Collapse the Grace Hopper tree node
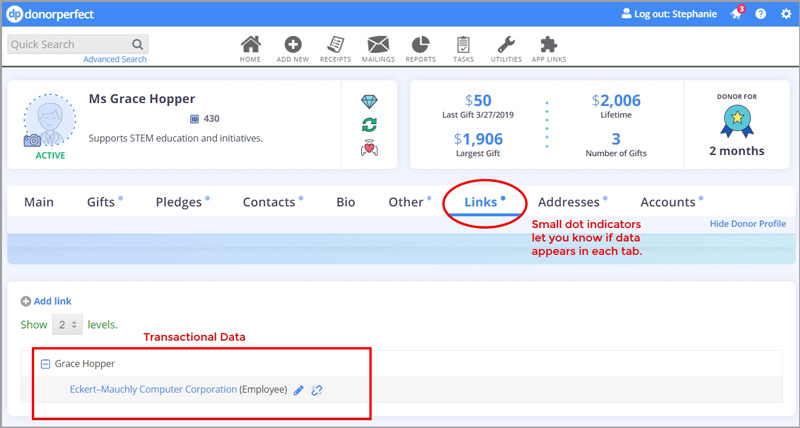The height and width of the screenshot is (428, 800). point(45,364)
